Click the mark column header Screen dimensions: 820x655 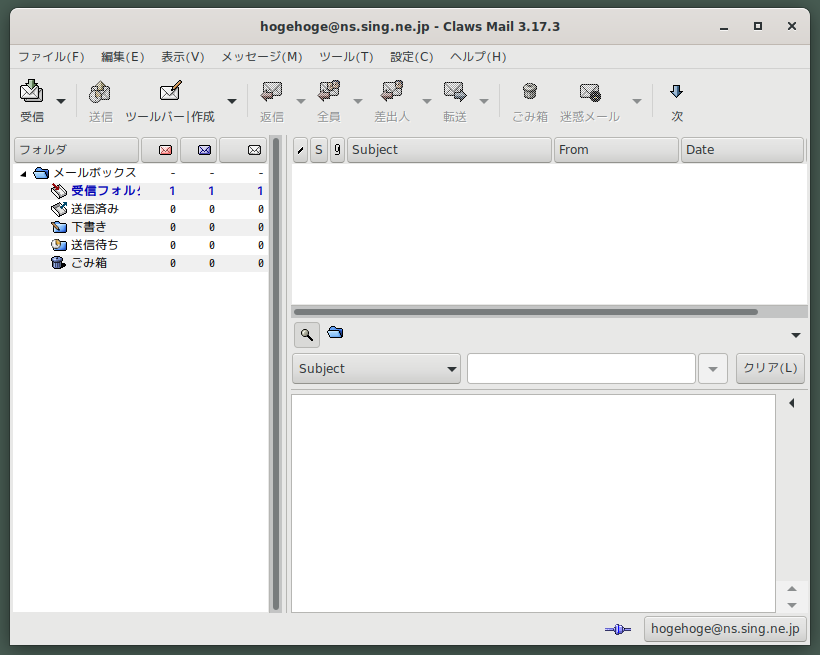[300, 150]
